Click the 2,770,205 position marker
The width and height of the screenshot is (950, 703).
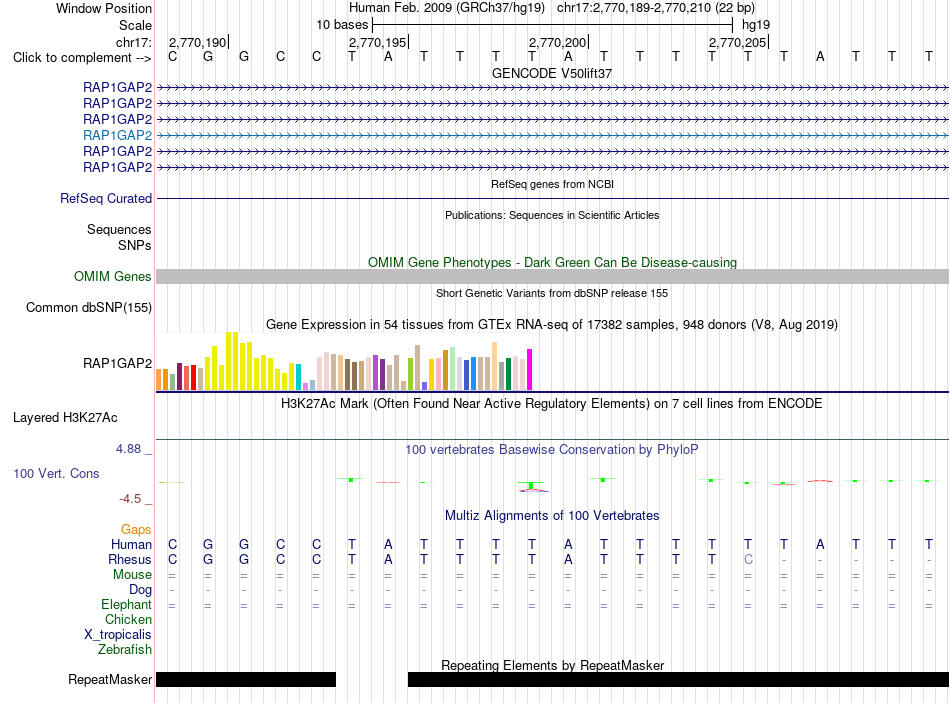[737, 42]
